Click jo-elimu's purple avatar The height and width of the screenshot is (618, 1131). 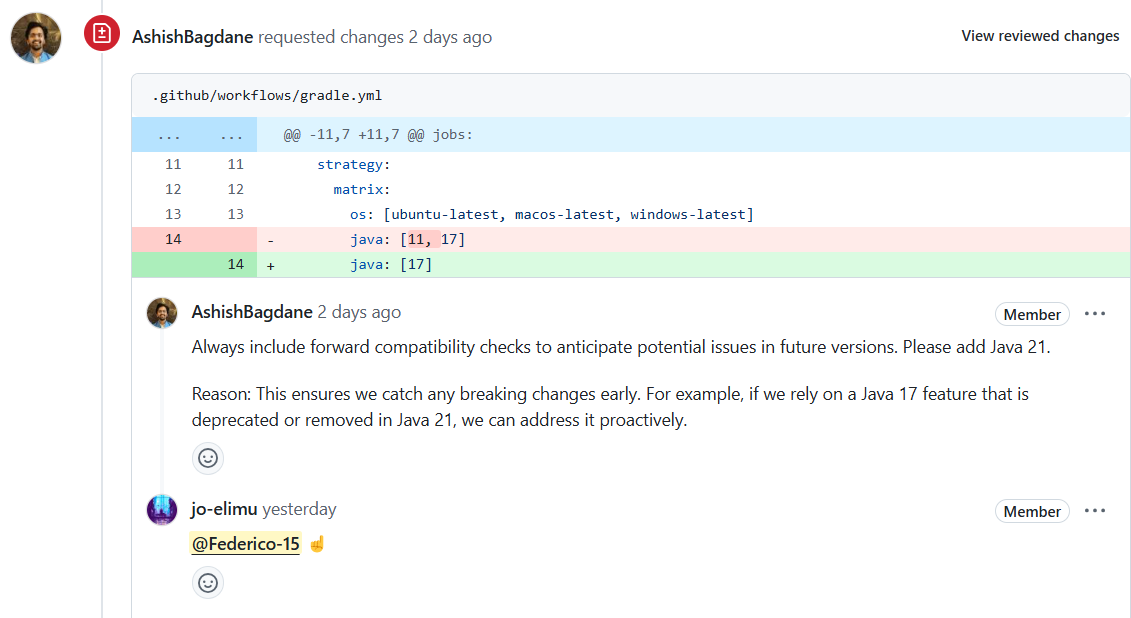tap(162, 510)
